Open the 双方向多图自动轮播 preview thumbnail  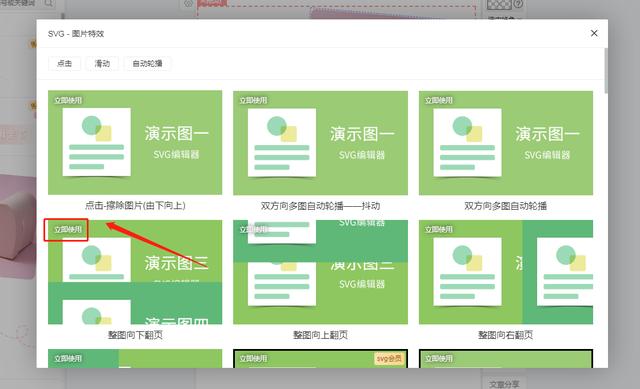506,142
